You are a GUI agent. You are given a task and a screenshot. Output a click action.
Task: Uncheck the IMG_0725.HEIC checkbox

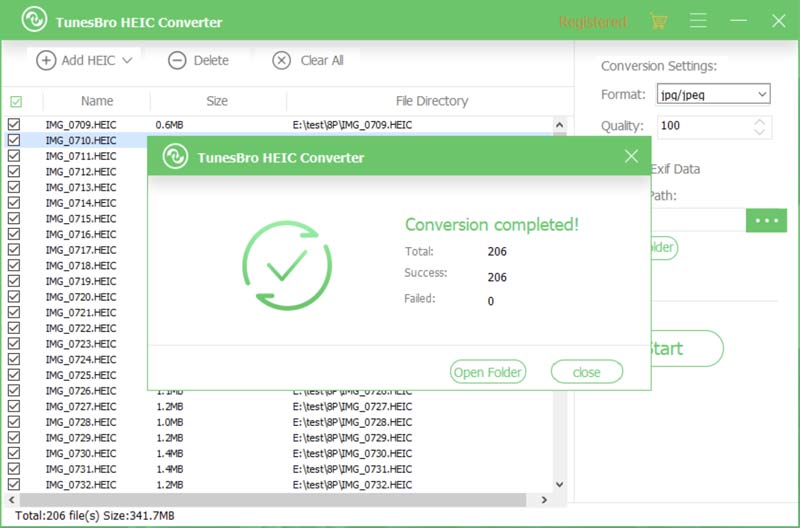[14, 374]
